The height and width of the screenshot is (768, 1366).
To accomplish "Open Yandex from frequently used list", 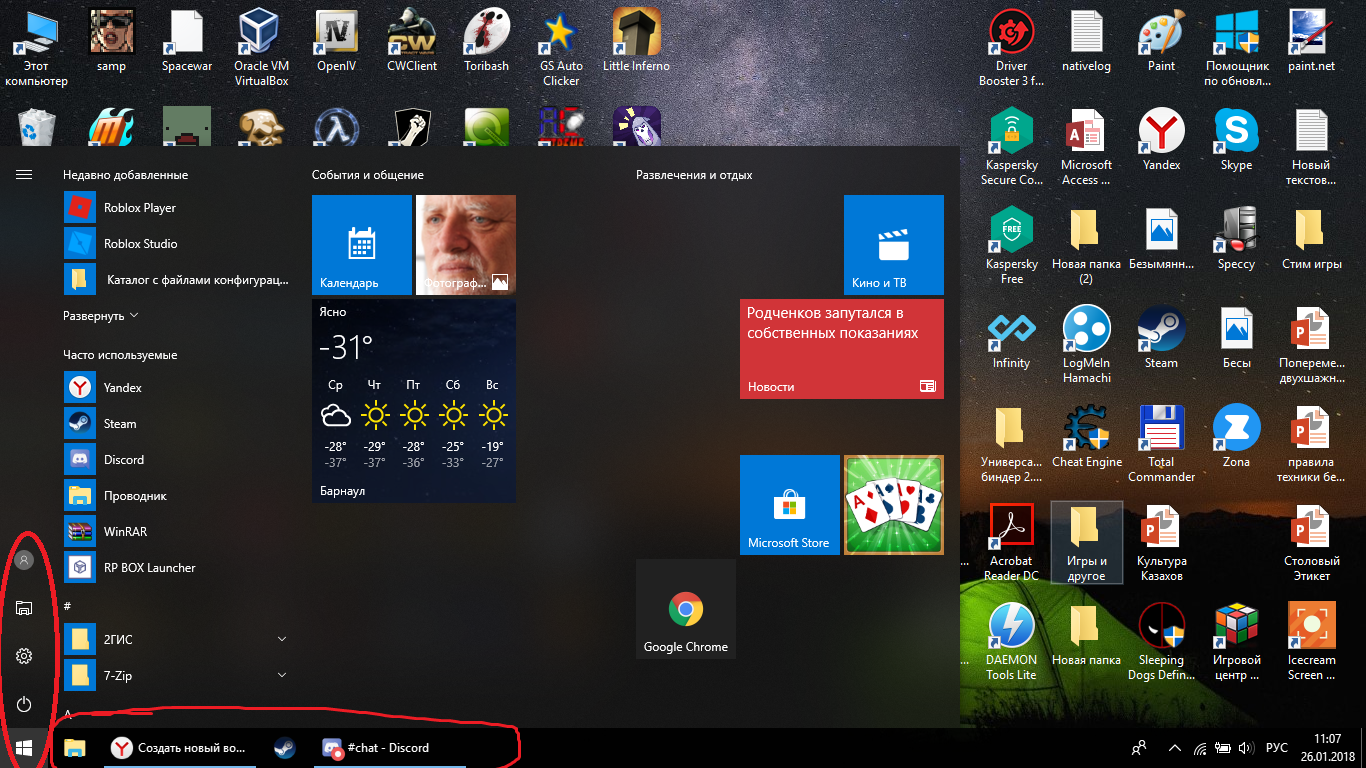I will tap(178, 388).
